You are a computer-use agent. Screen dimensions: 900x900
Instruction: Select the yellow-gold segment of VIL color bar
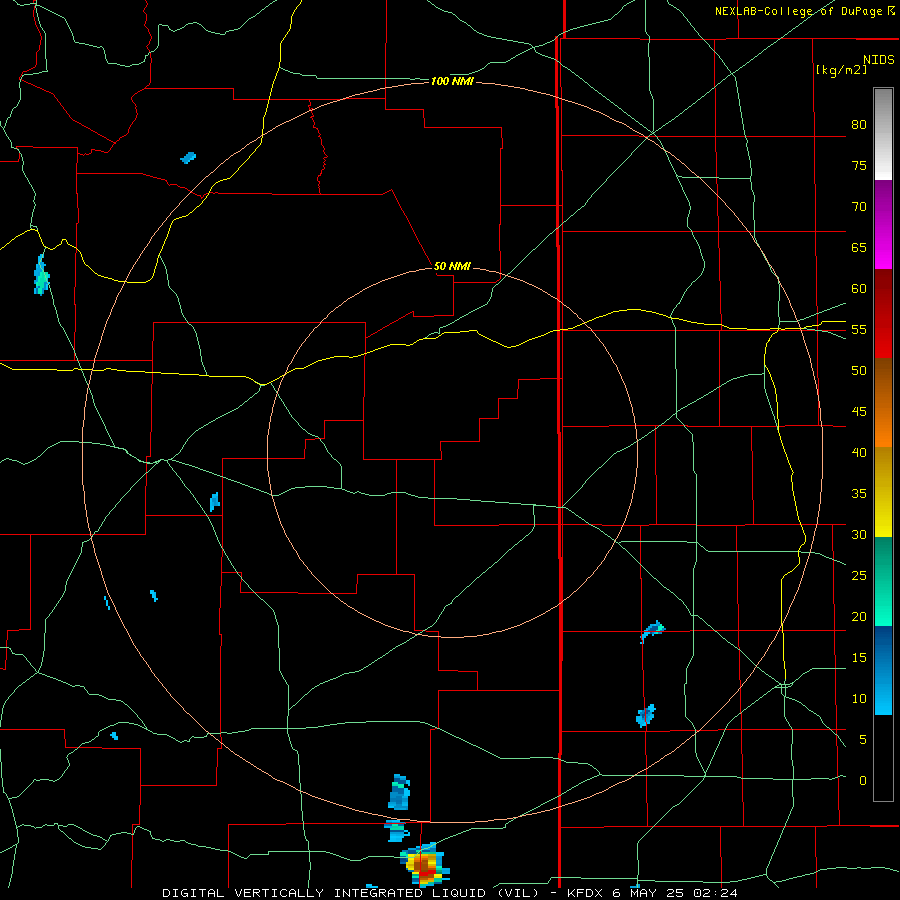pos(883,492)
